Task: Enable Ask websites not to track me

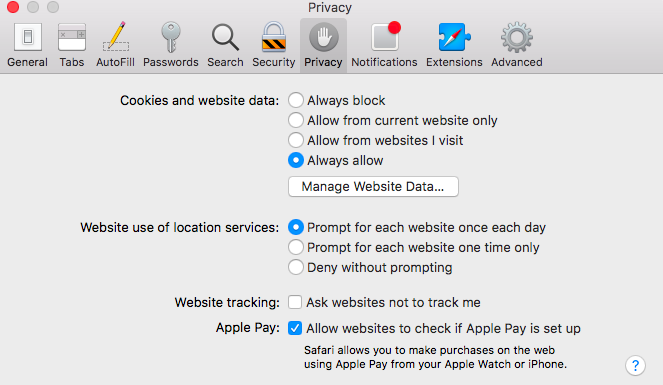Action: point(295,302)
